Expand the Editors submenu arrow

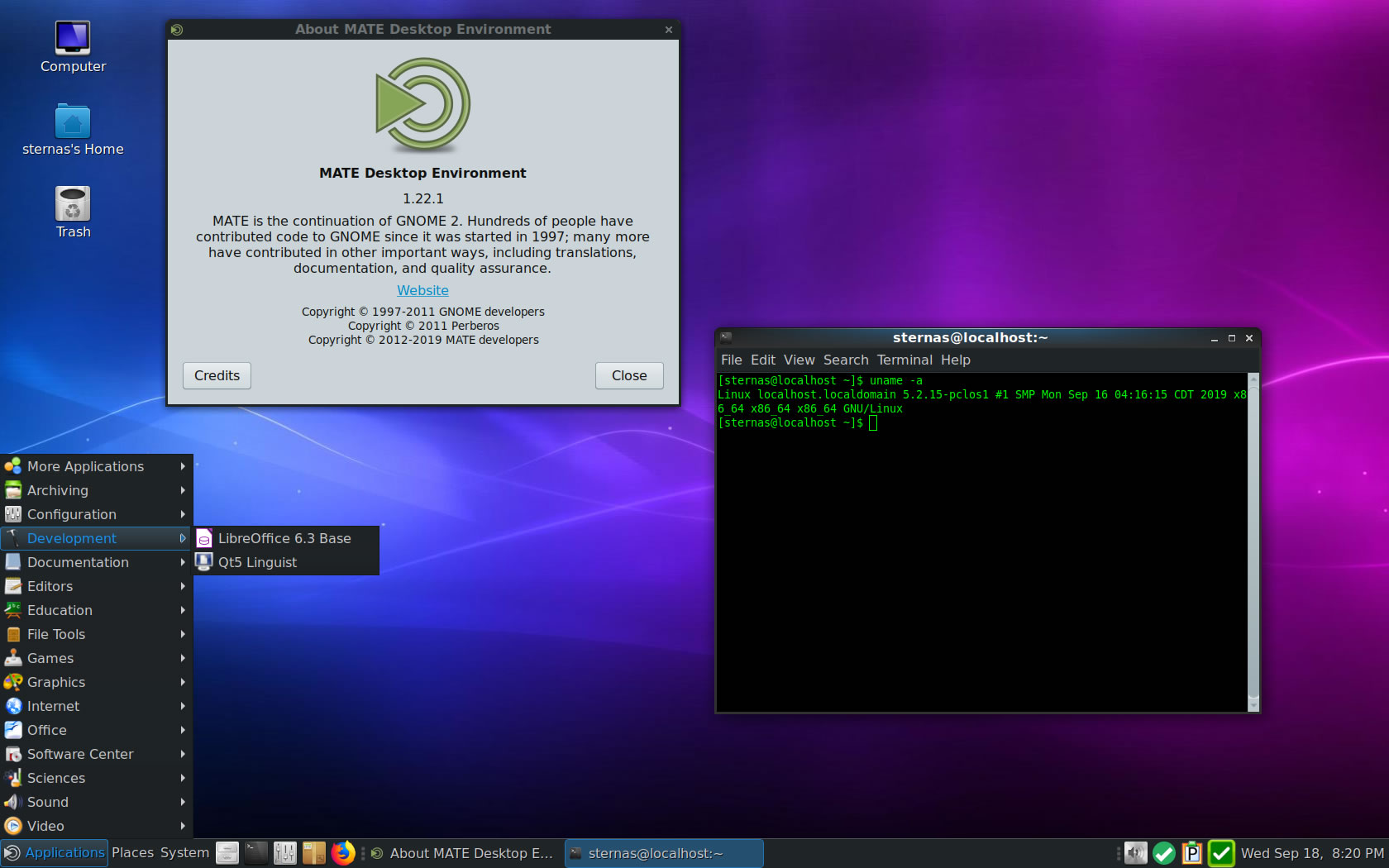tap(183, 586)
